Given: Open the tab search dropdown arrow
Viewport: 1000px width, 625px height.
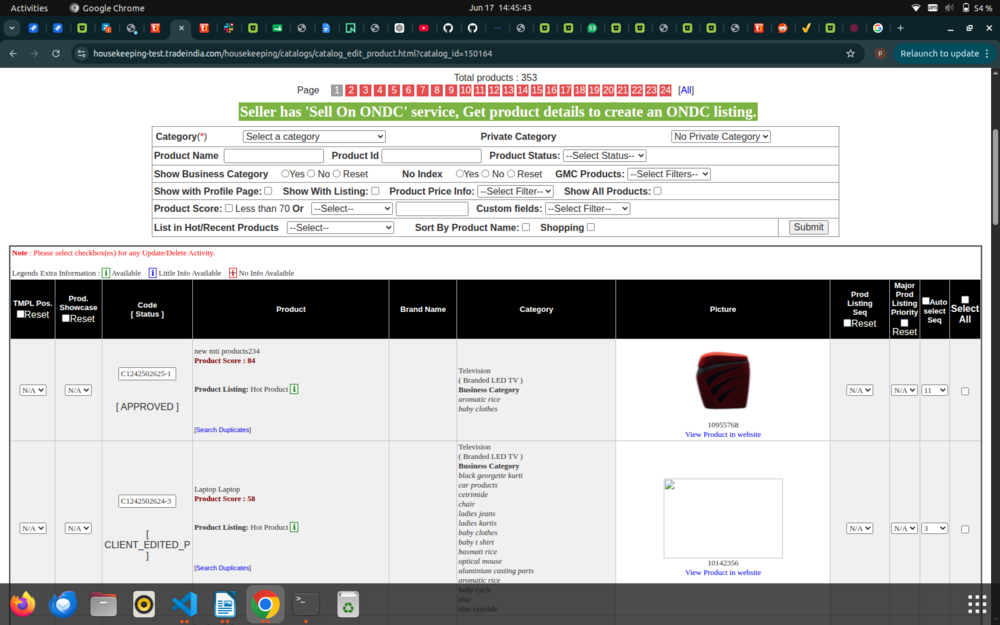Looking at the screenshot, I should click(x=11, y=28).
